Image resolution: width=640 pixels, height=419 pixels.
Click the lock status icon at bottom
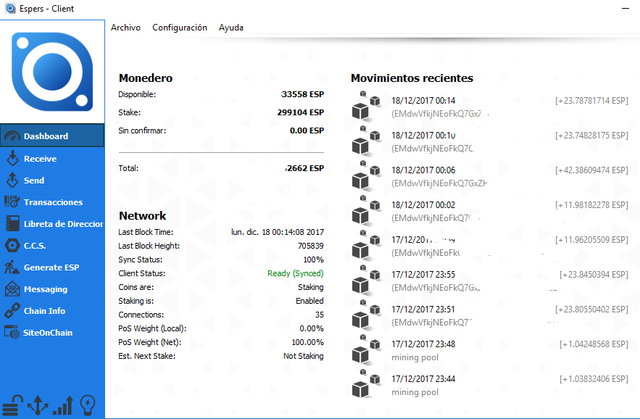(13, 406)
